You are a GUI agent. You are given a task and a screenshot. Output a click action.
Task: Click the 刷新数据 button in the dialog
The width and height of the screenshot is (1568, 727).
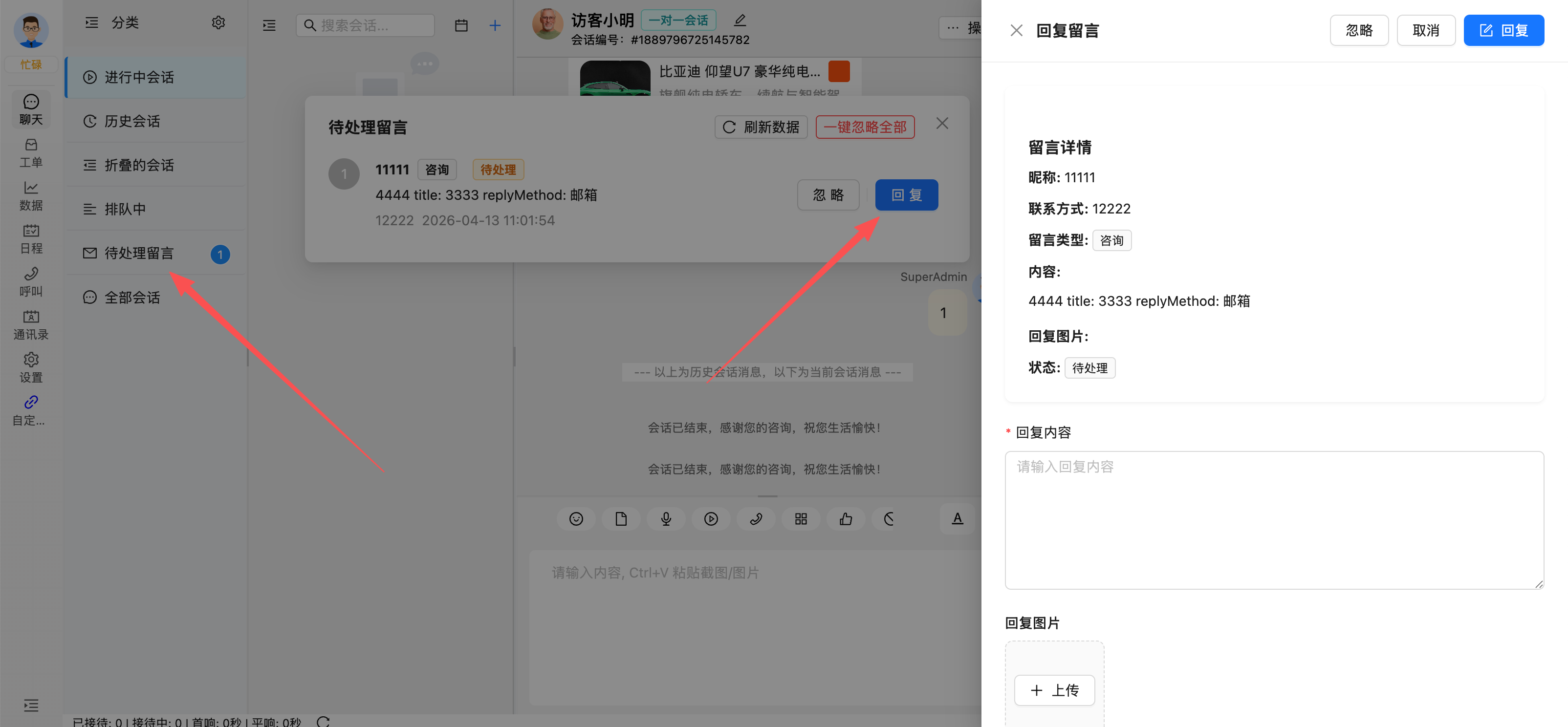pyautogui.click(x=761, y=127)
